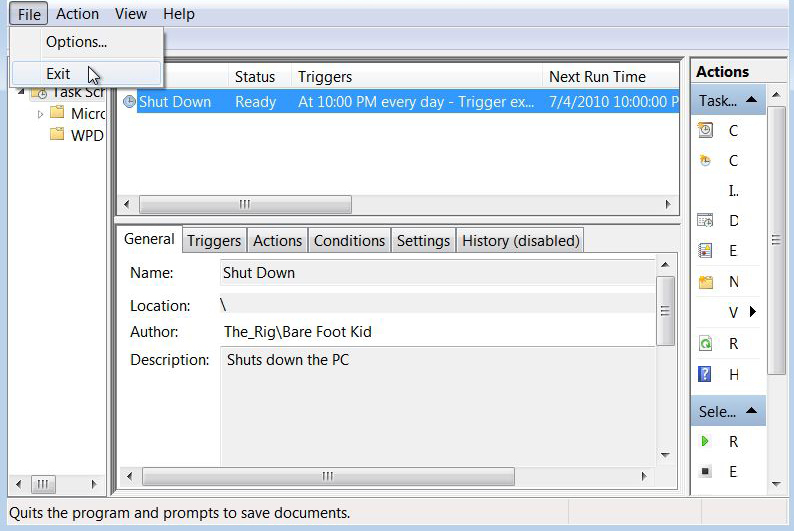794x531 pixels.
Task: Collapse the Task Scheduler library tree node
Action: 21,92
